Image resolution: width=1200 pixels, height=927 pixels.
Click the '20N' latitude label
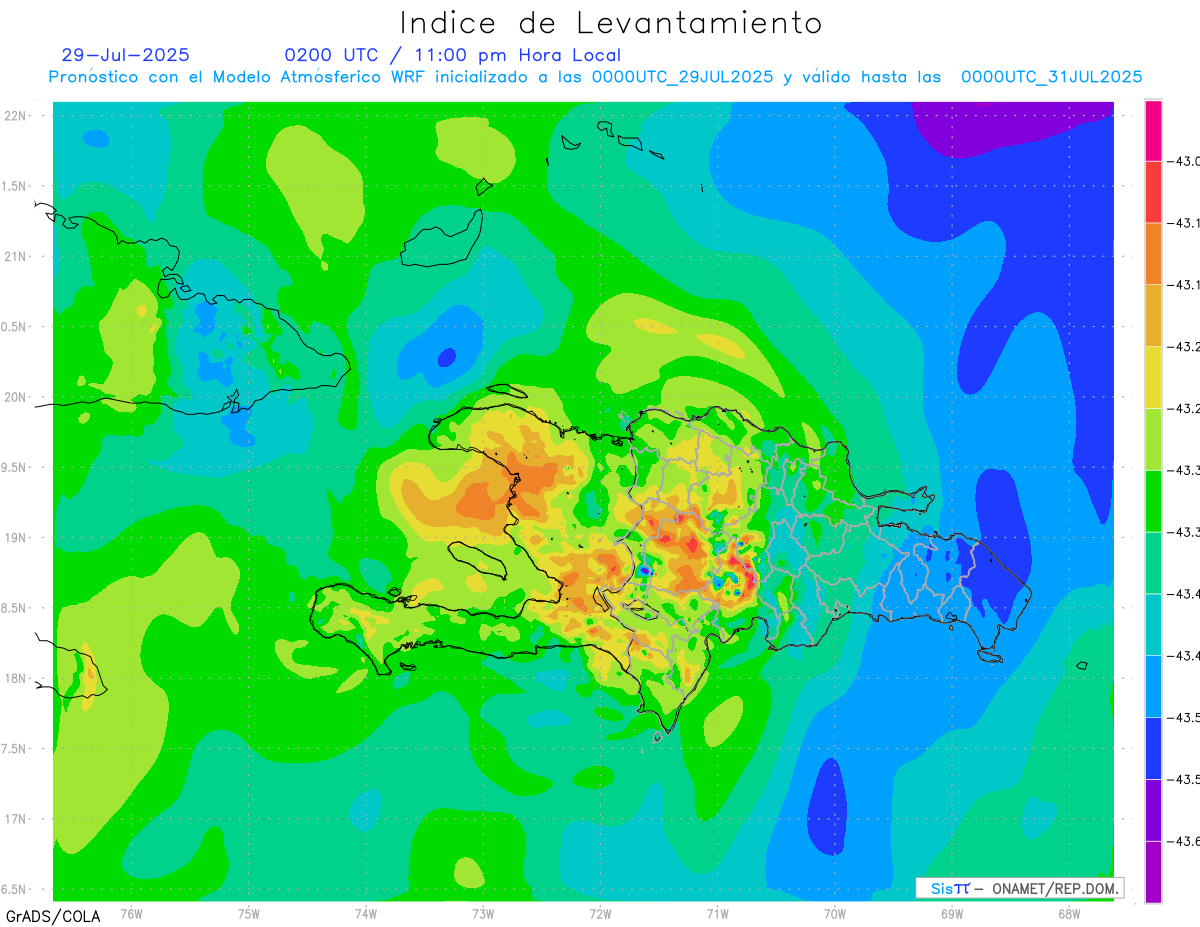click(x=14, y=397)
